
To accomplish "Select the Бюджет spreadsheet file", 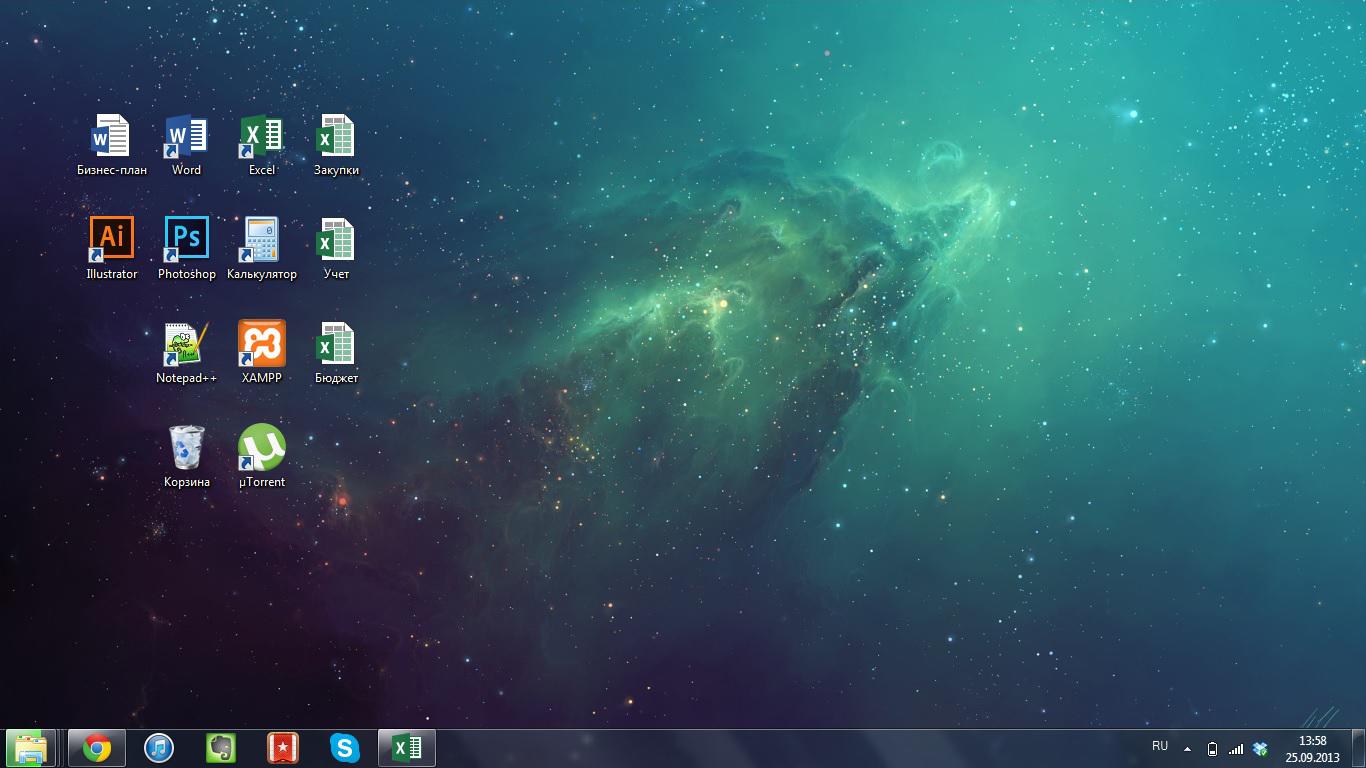I will click(x=336, y=353).
